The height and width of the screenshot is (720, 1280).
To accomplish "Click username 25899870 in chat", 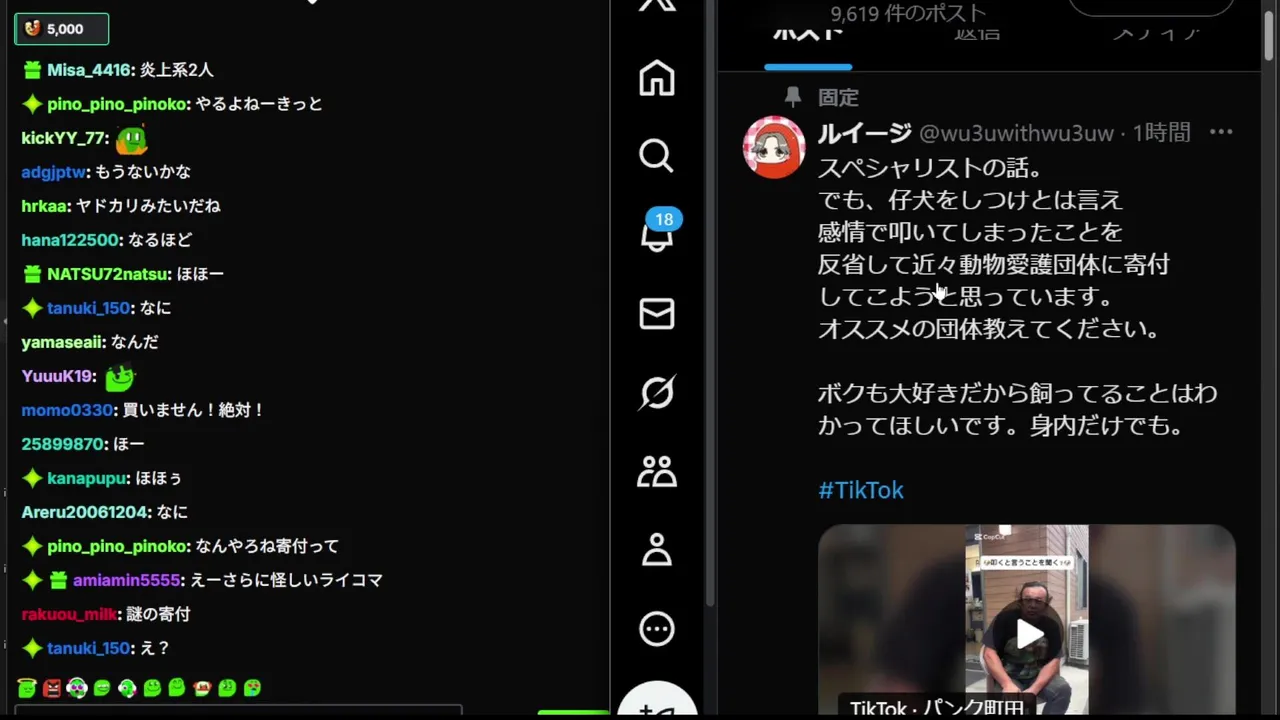I will pos(62,444).
